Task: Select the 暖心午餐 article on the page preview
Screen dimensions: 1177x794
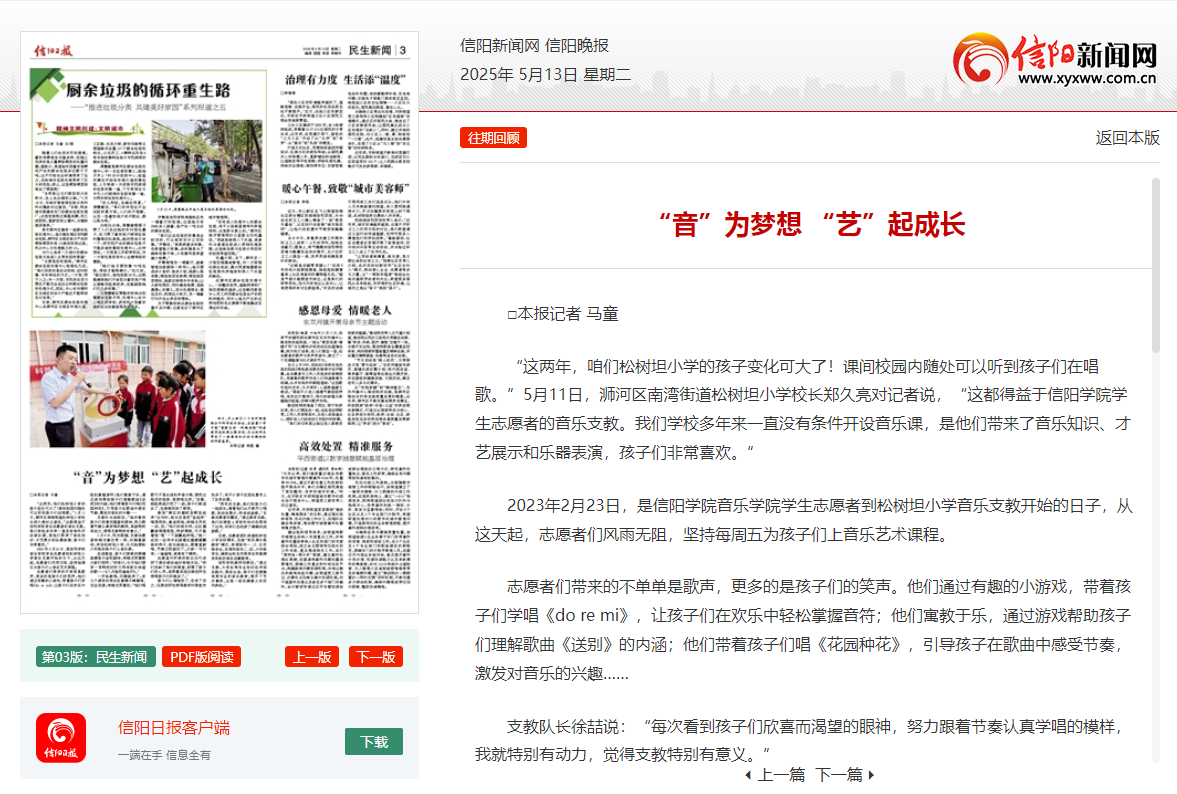Action: pyautogui.click(x=343, y=188)
